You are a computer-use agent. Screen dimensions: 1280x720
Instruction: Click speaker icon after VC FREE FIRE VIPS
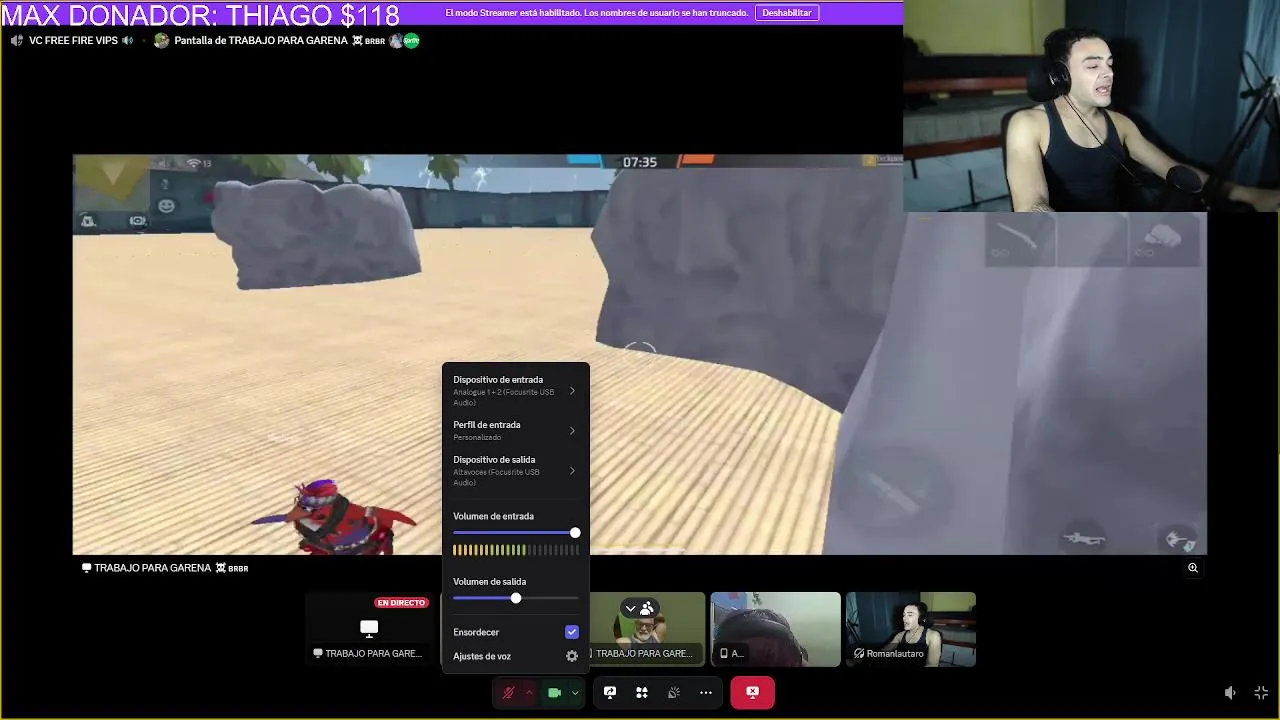[127, 41]
